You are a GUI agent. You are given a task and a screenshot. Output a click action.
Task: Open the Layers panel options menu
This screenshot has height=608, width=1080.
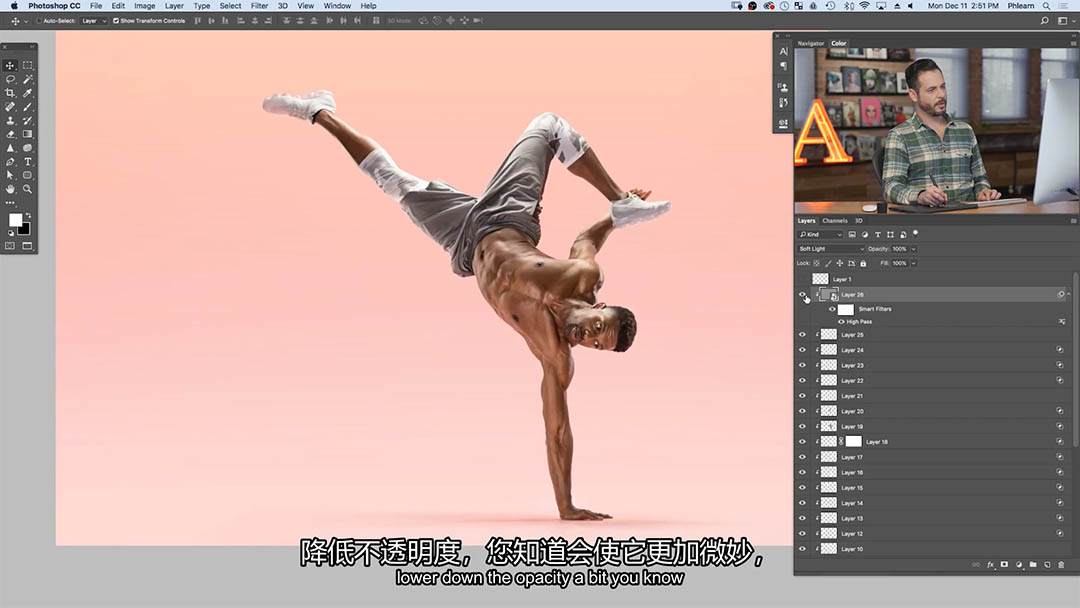1073,221
